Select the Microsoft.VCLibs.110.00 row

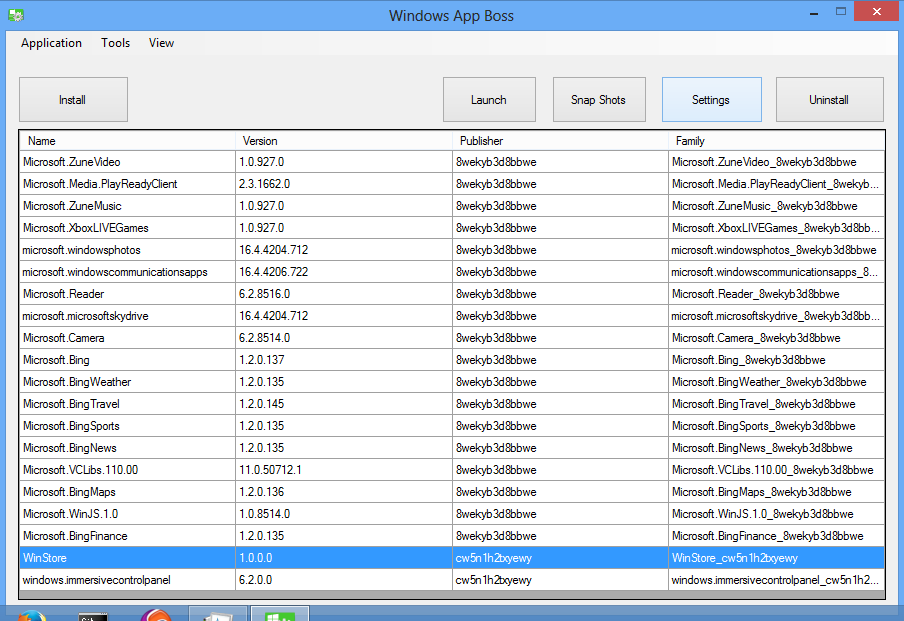(x=452, y=470)
